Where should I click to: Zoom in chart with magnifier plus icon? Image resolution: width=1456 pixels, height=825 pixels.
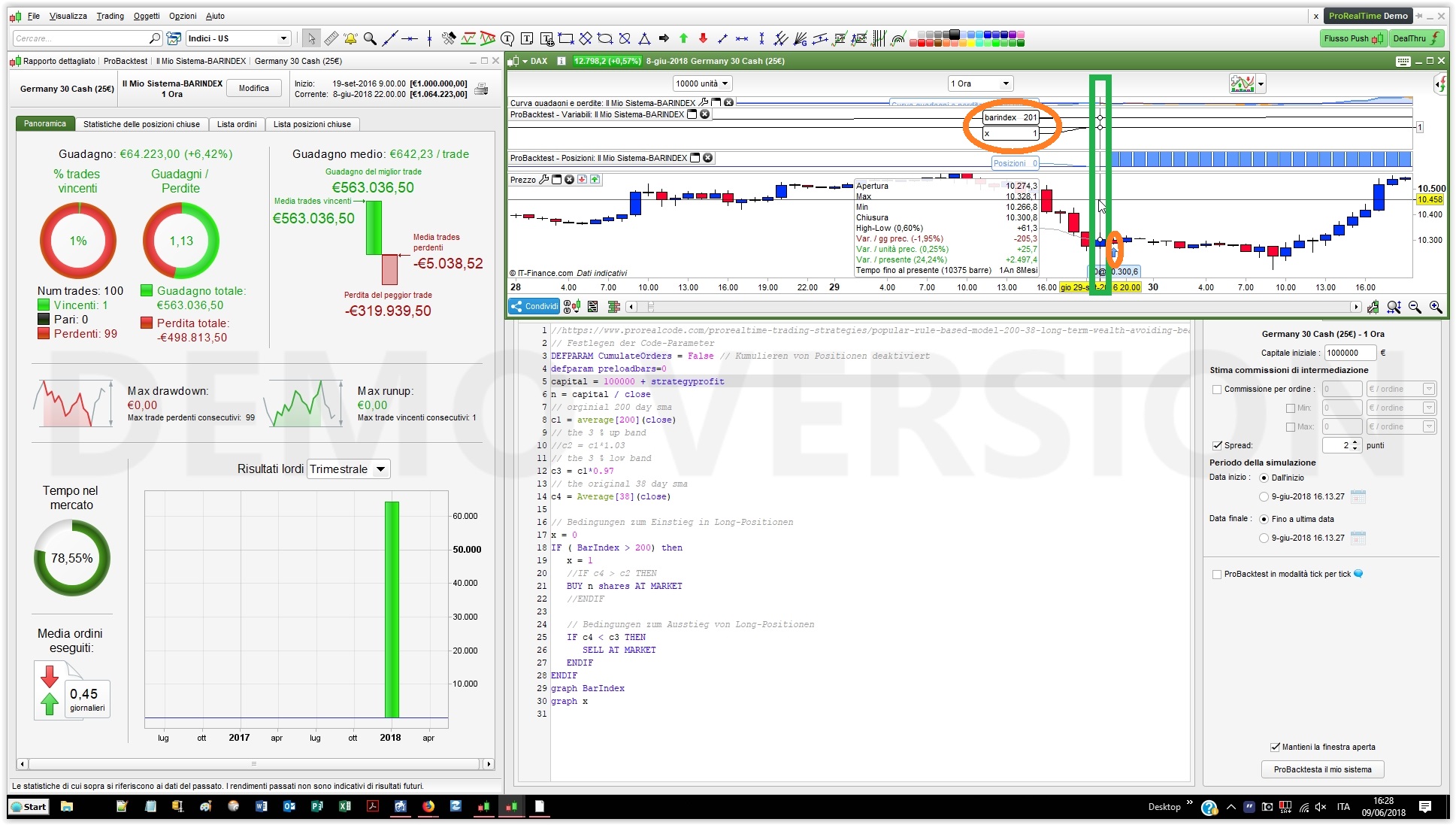pyautogui.click(x=1435, y=306)
